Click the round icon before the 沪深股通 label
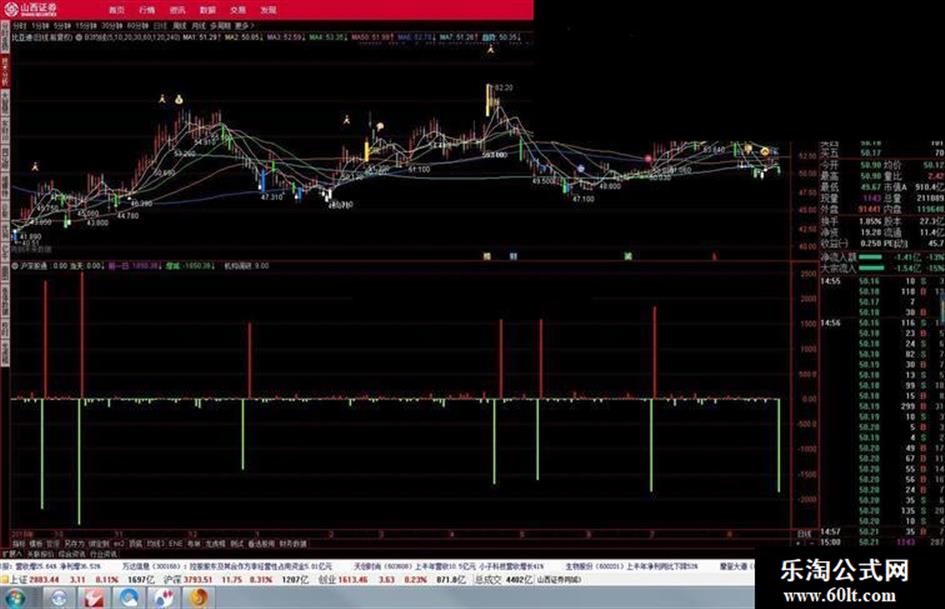The image size is (945, 609). 15,265
